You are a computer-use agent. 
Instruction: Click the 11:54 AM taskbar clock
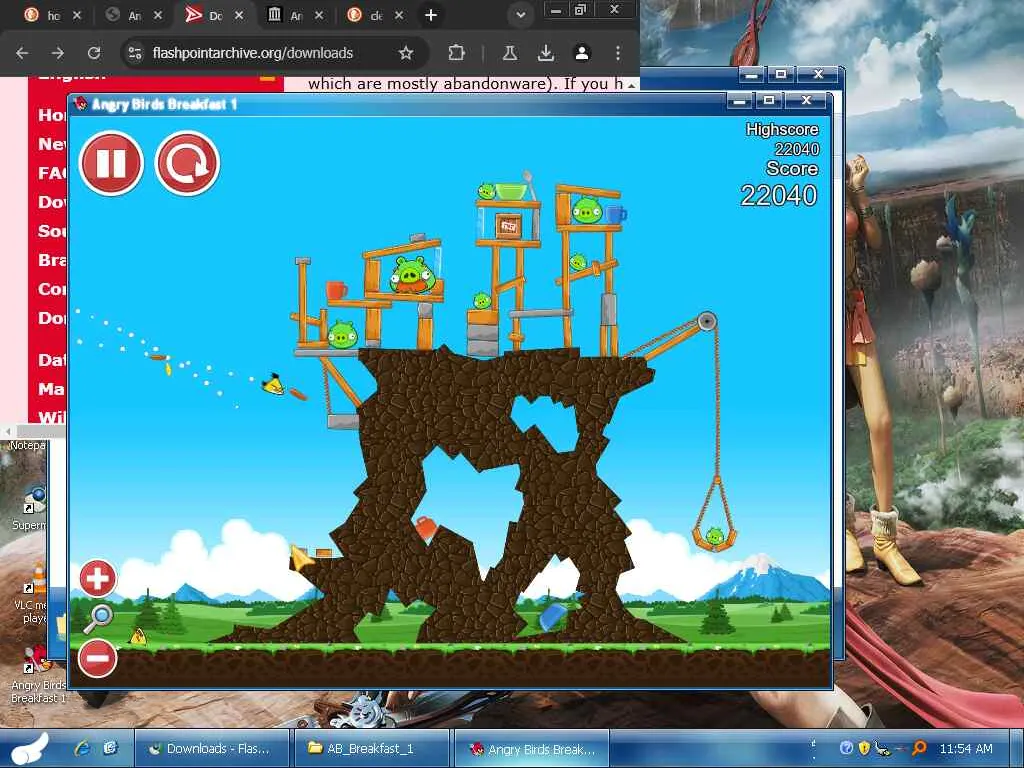pos(966,748)
